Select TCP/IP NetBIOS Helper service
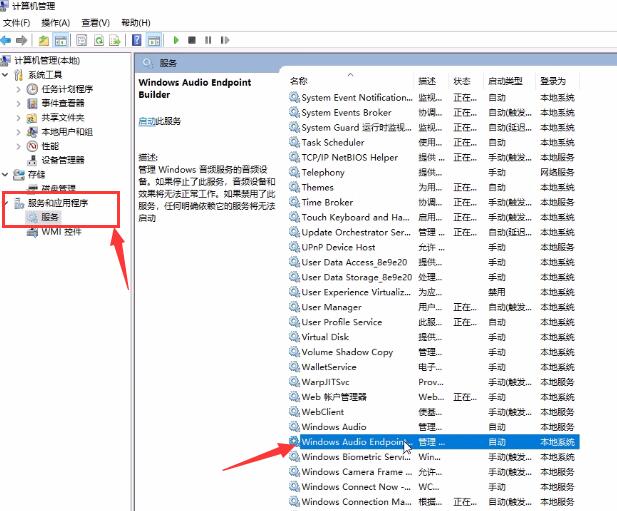This screenshot has height=511, width=617. click(433, 157)
